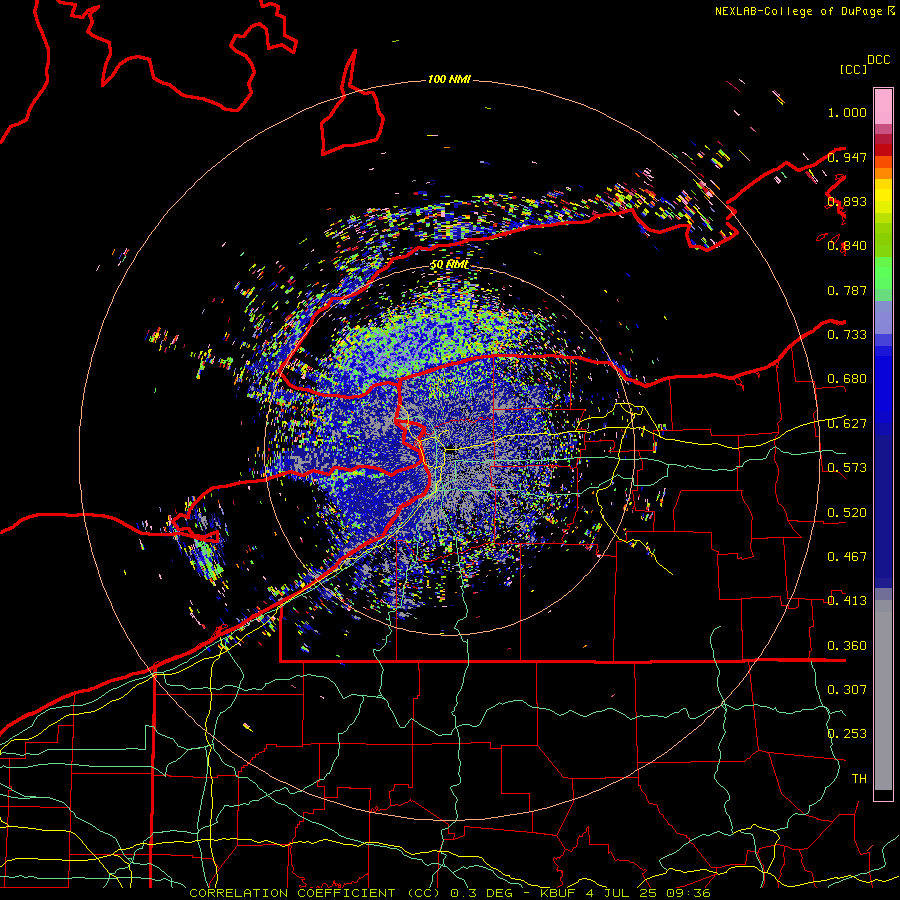Click the TH threshold label on the scale
This screenshot has width=900, height=900.
tap(859, 779)
